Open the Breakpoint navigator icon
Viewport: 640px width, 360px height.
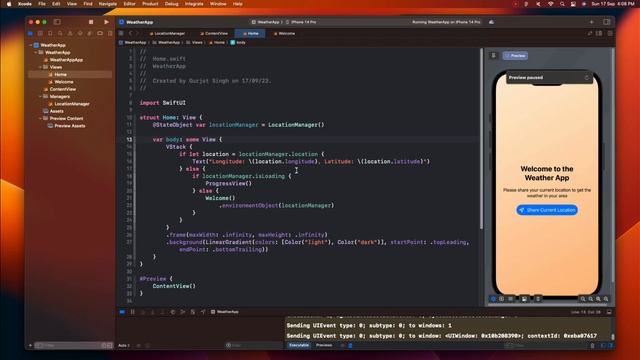coord(100,33)
